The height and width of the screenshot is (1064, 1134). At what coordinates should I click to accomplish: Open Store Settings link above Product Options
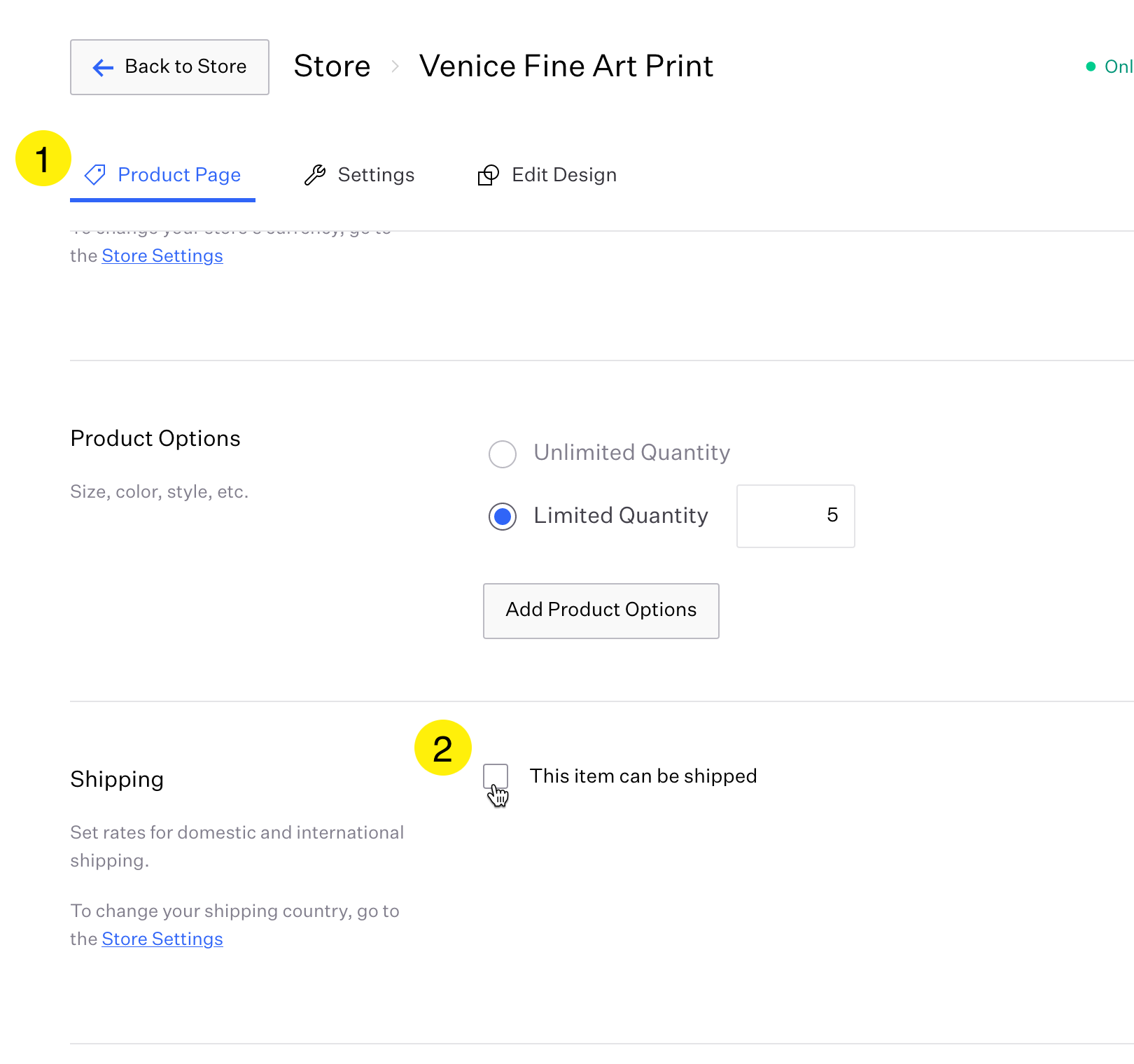pos(162,255)
